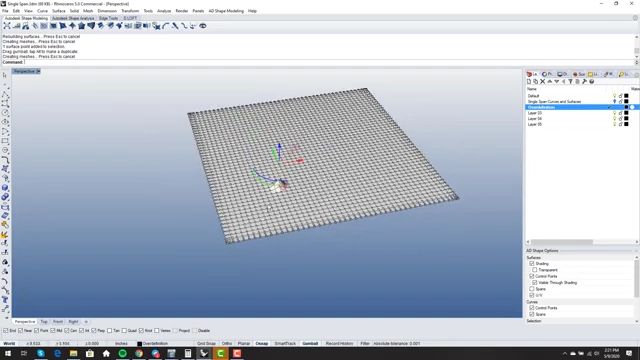Click the left-triangle move-to-parent icon in Layers panel
The width and height of the screenshot is (640, 360).
(x=563, y=82)
